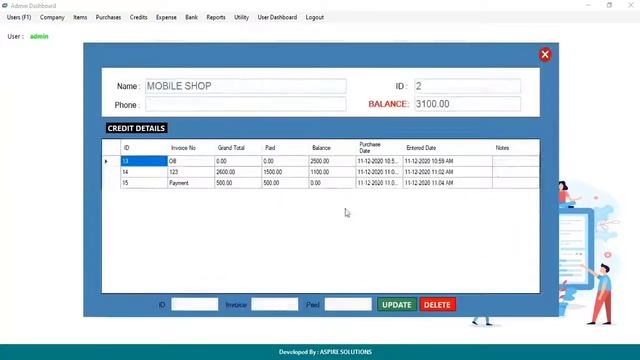This screenshot has width=640, height=360.
Task: Click Entered Date cell 11-12-2020 11:02 AM
Action: click(x=448, y=172)
